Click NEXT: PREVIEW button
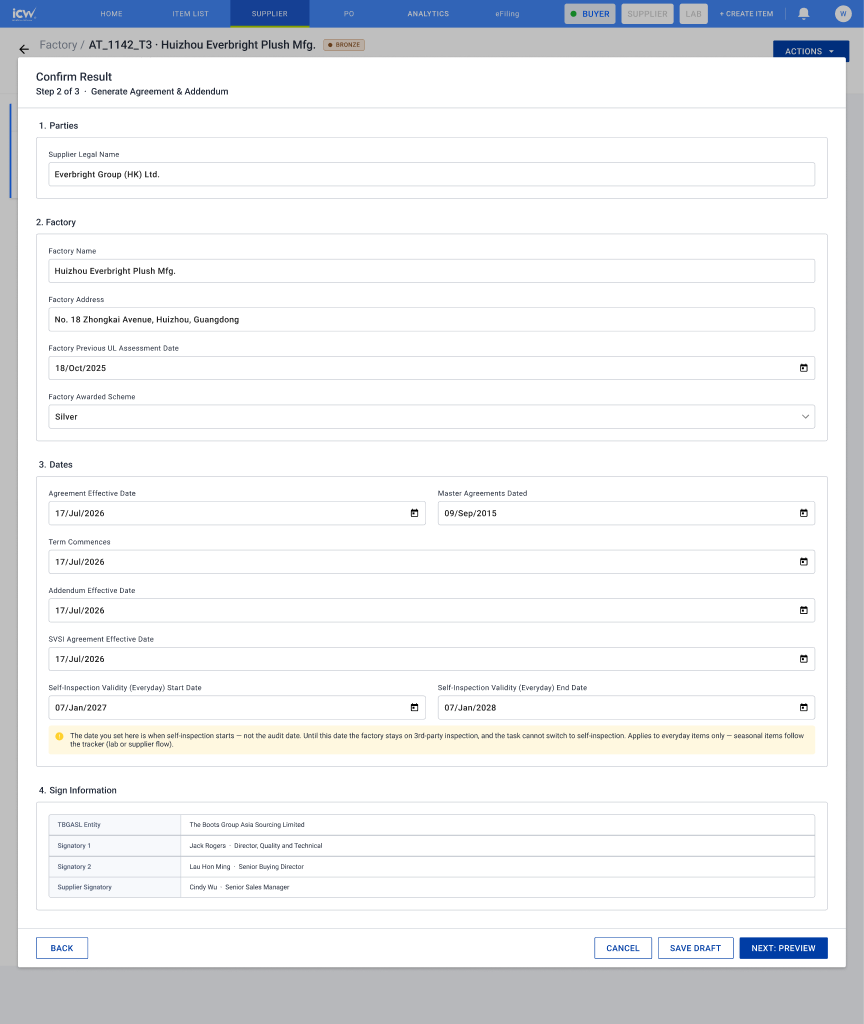 [784, 948]
